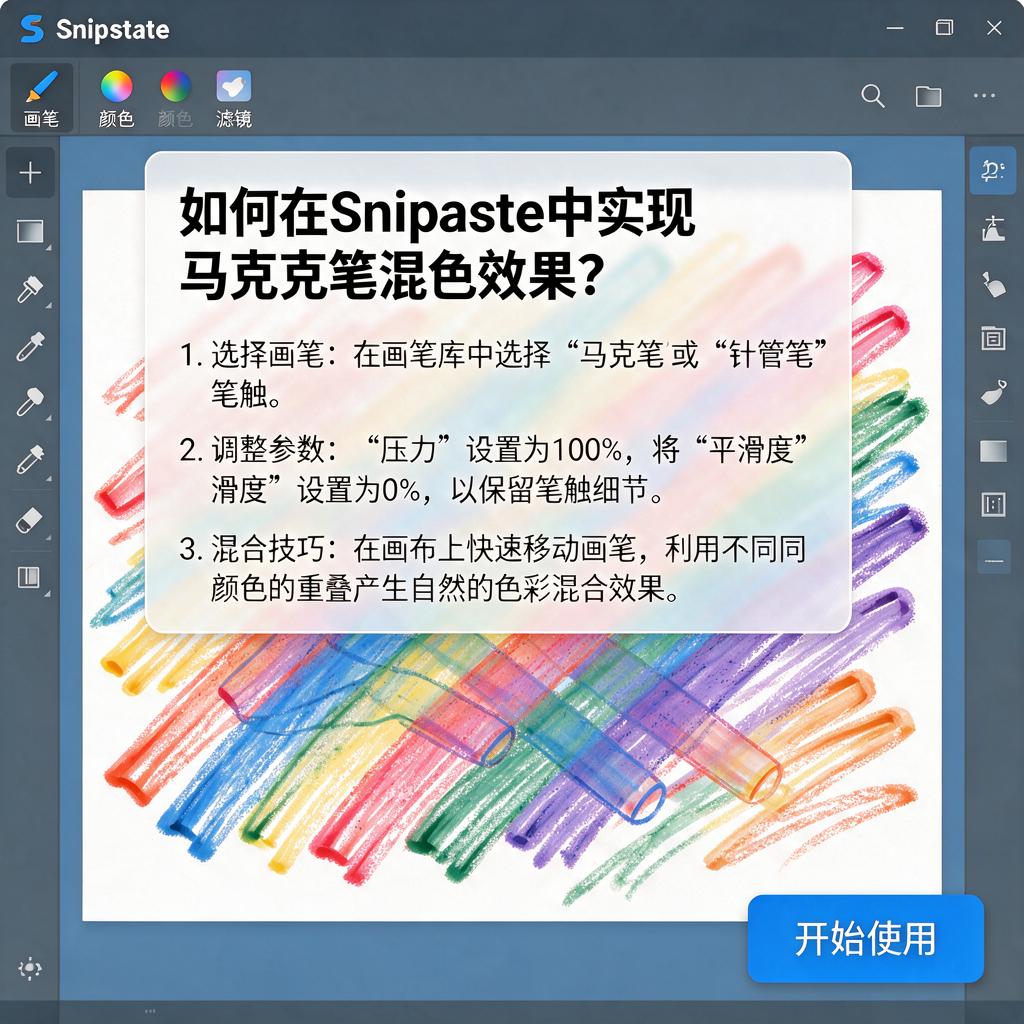Viewport: 1024px width, 1024px height.
Task: Click the framed columns icon in right sidebar
Action: tap(993, 504)
